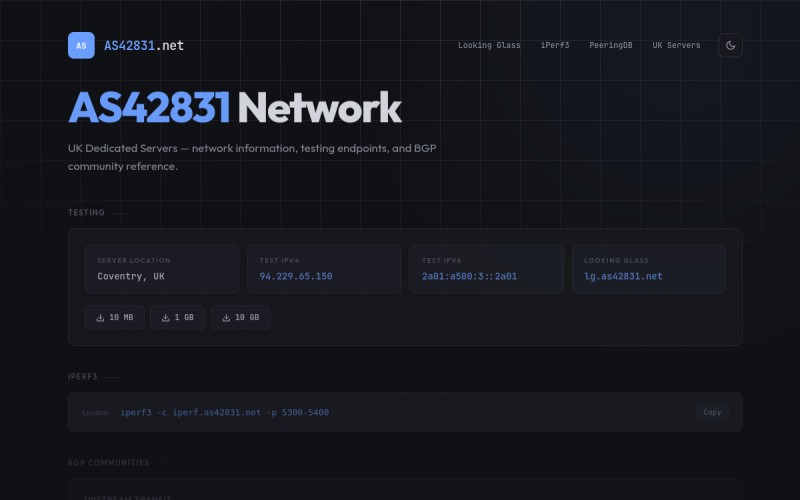Click the TEST IPV4 card label
Image resolution: width=800 pixels, height=500 pixels.
click(279, 260)
